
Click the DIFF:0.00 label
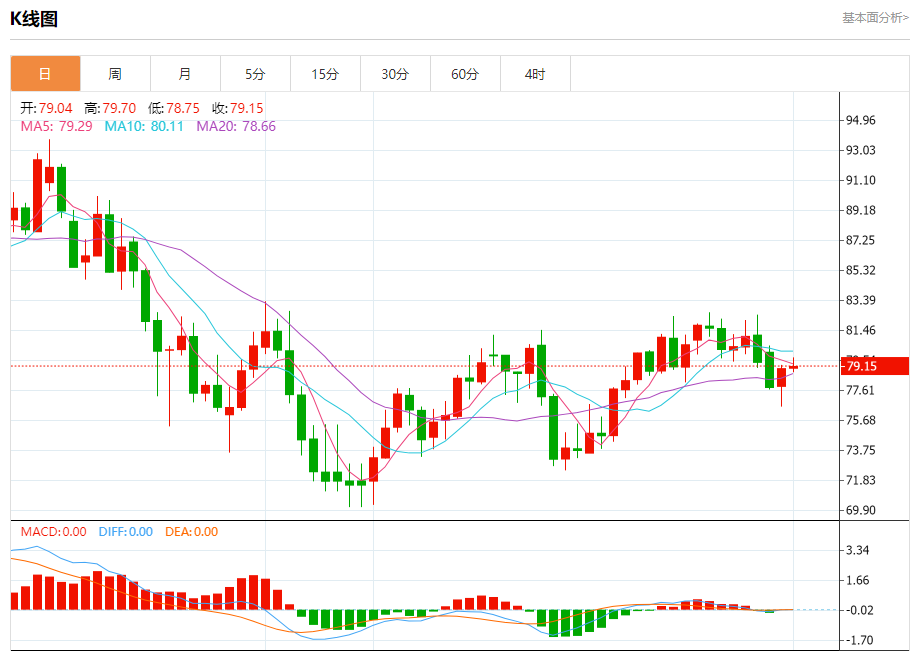tap(125, 532)
